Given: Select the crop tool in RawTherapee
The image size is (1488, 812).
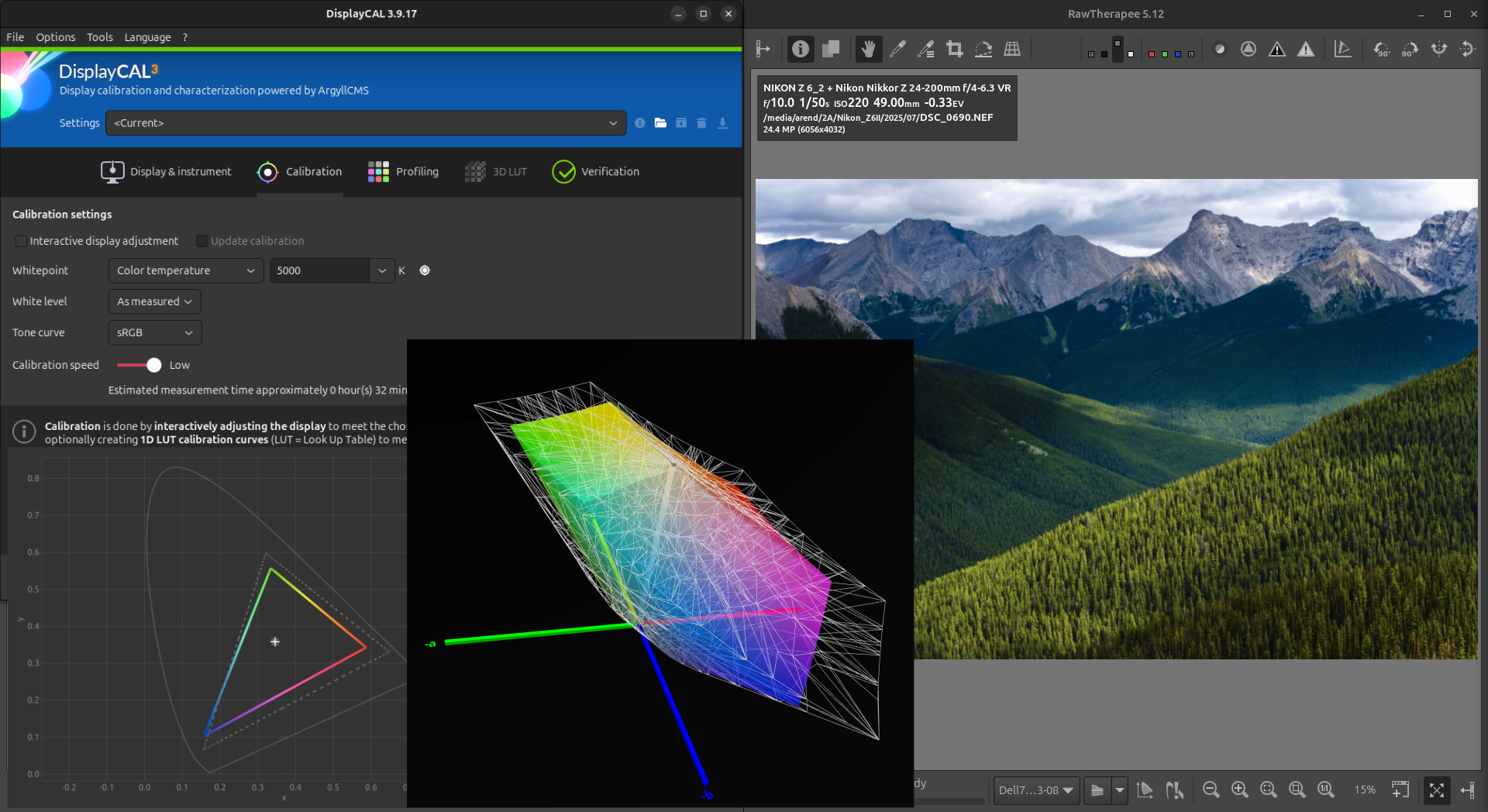Looking at the screenshot, I should click(x=955, y=50).
